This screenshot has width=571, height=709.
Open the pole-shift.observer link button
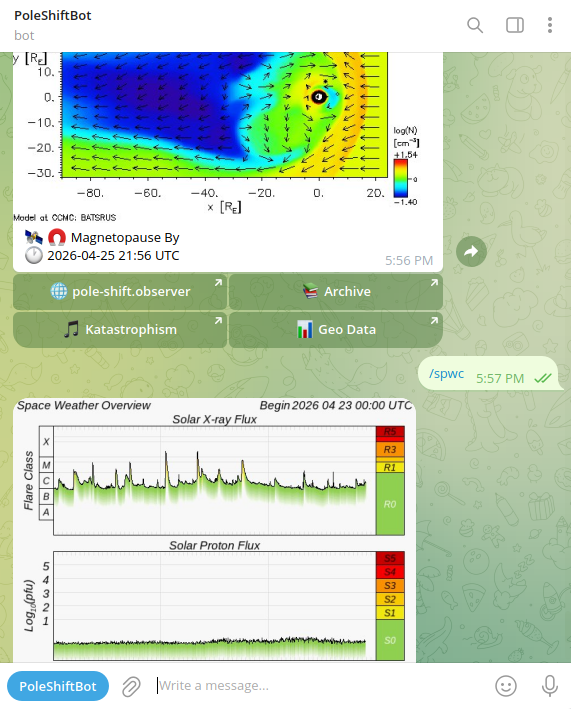click(120, 292)
